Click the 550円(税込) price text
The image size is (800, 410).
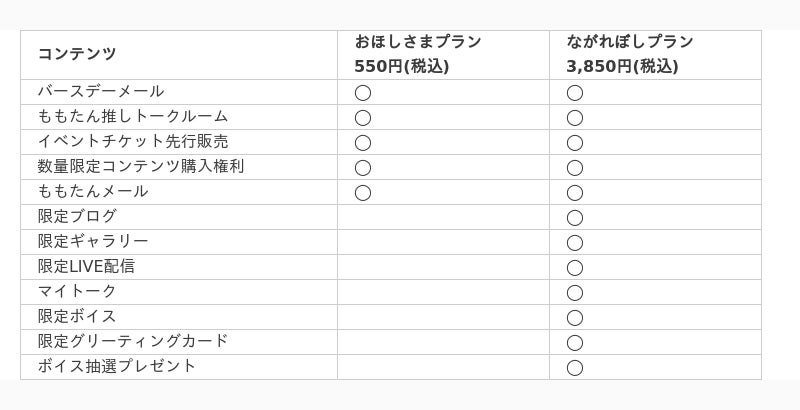click(x=401, y=66)
